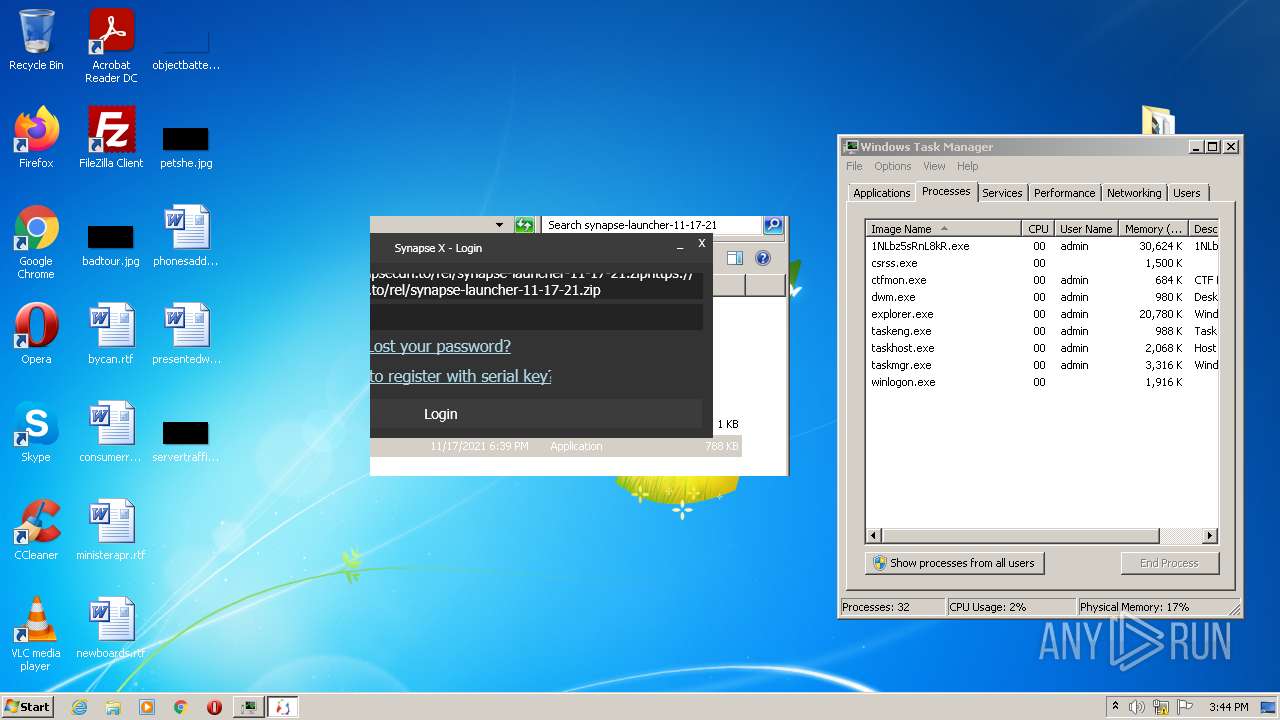Select 1NLbz5sRnL8kR.exe process row
The image size is (1280, 720).
click(1041, 246)
